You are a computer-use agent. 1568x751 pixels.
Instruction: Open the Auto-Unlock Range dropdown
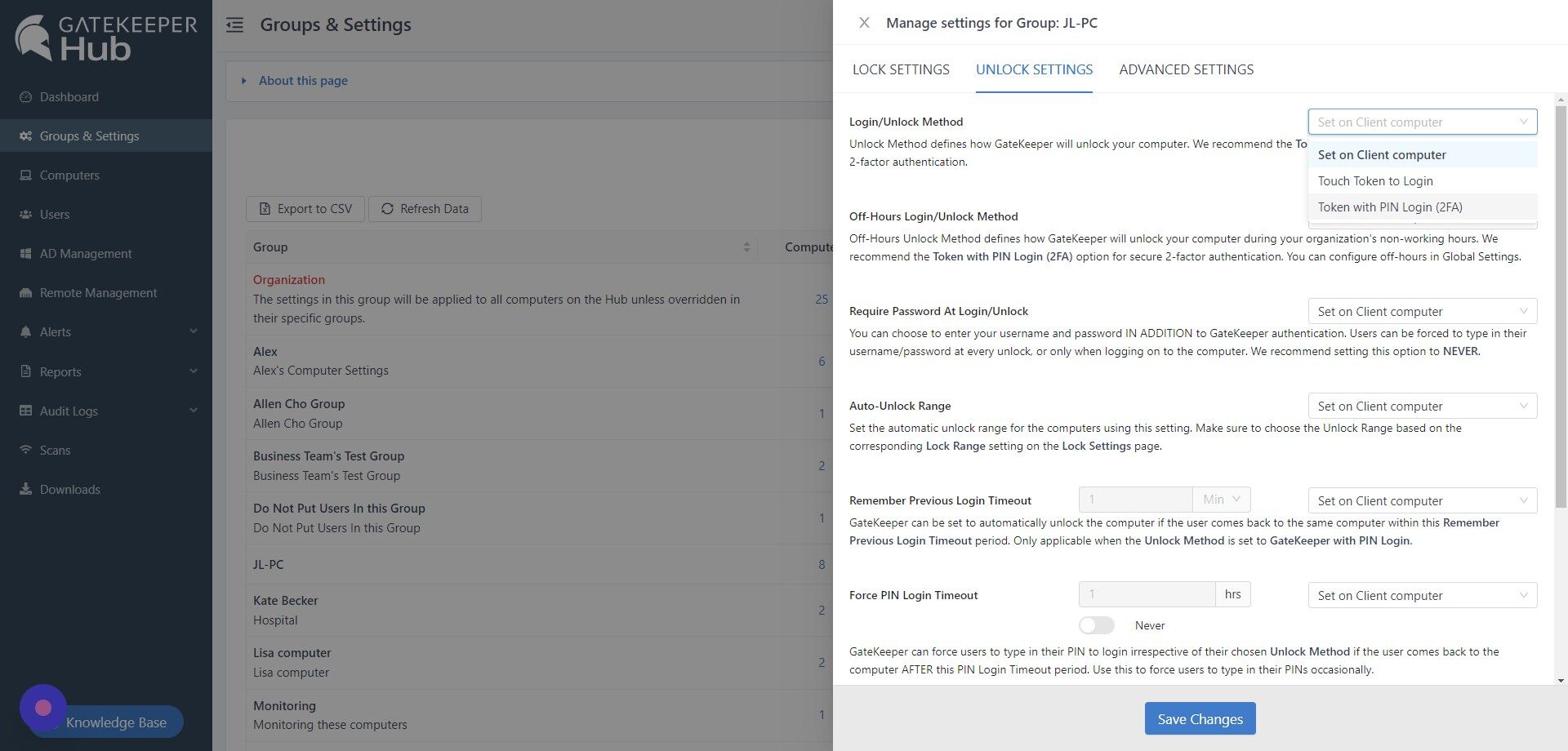1422,406
